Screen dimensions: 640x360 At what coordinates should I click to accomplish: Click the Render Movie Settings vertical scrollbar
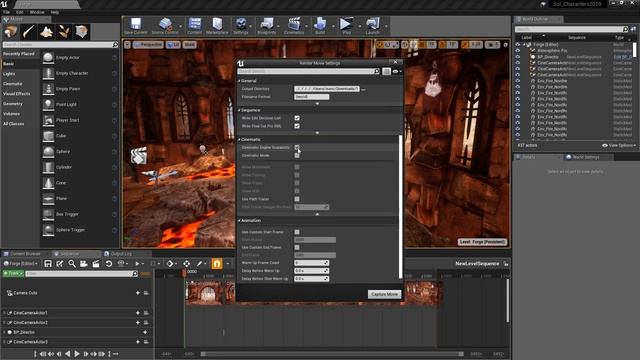[x=400, y=206]
